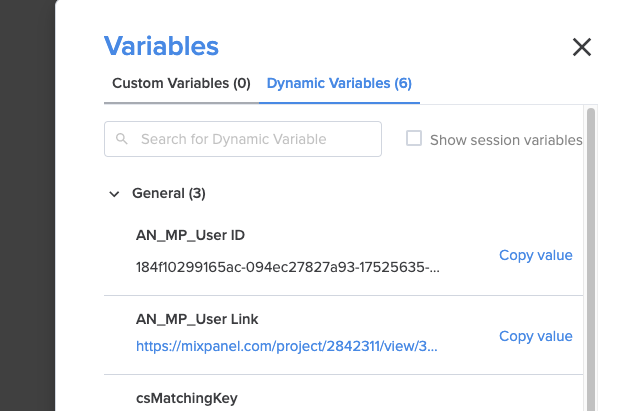Click the General (3) group heading
Screen dimensions: 640x411
pos(169,193)
